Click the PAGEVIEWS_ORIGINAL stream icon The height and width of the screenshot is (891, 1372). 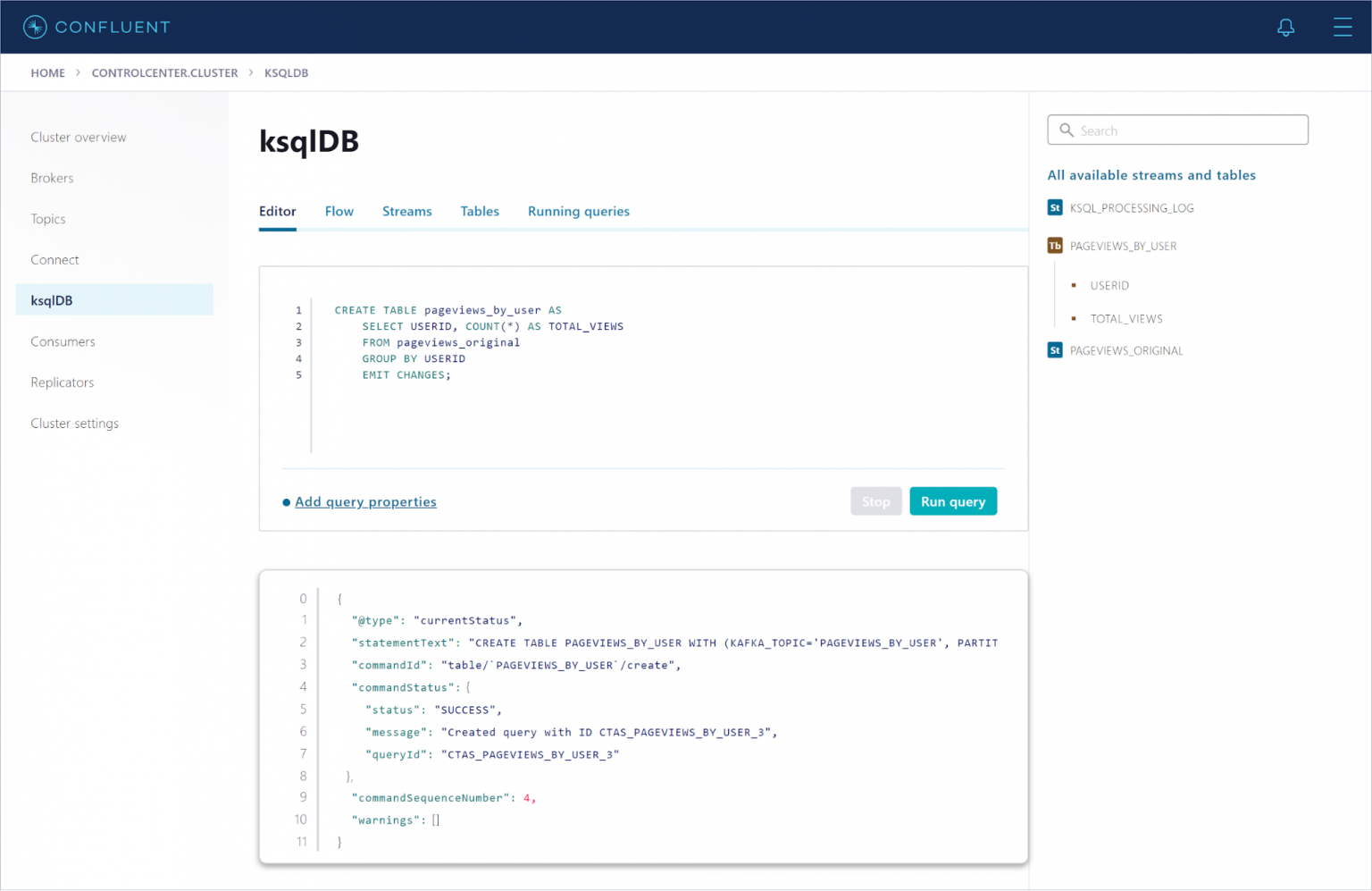click(1055, 350)
